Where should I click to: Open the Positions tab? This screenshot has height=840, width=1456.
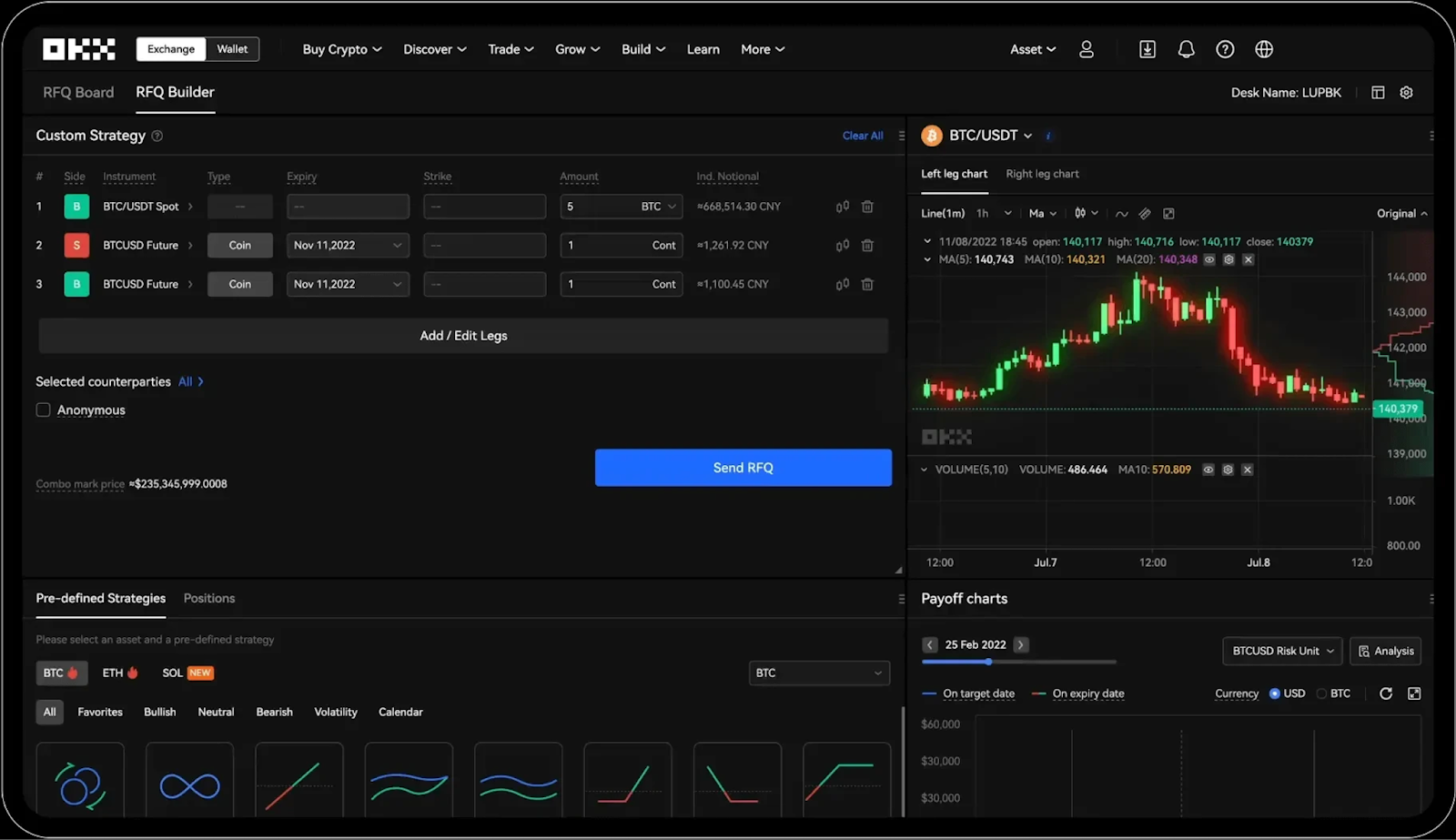pos(208,598)
